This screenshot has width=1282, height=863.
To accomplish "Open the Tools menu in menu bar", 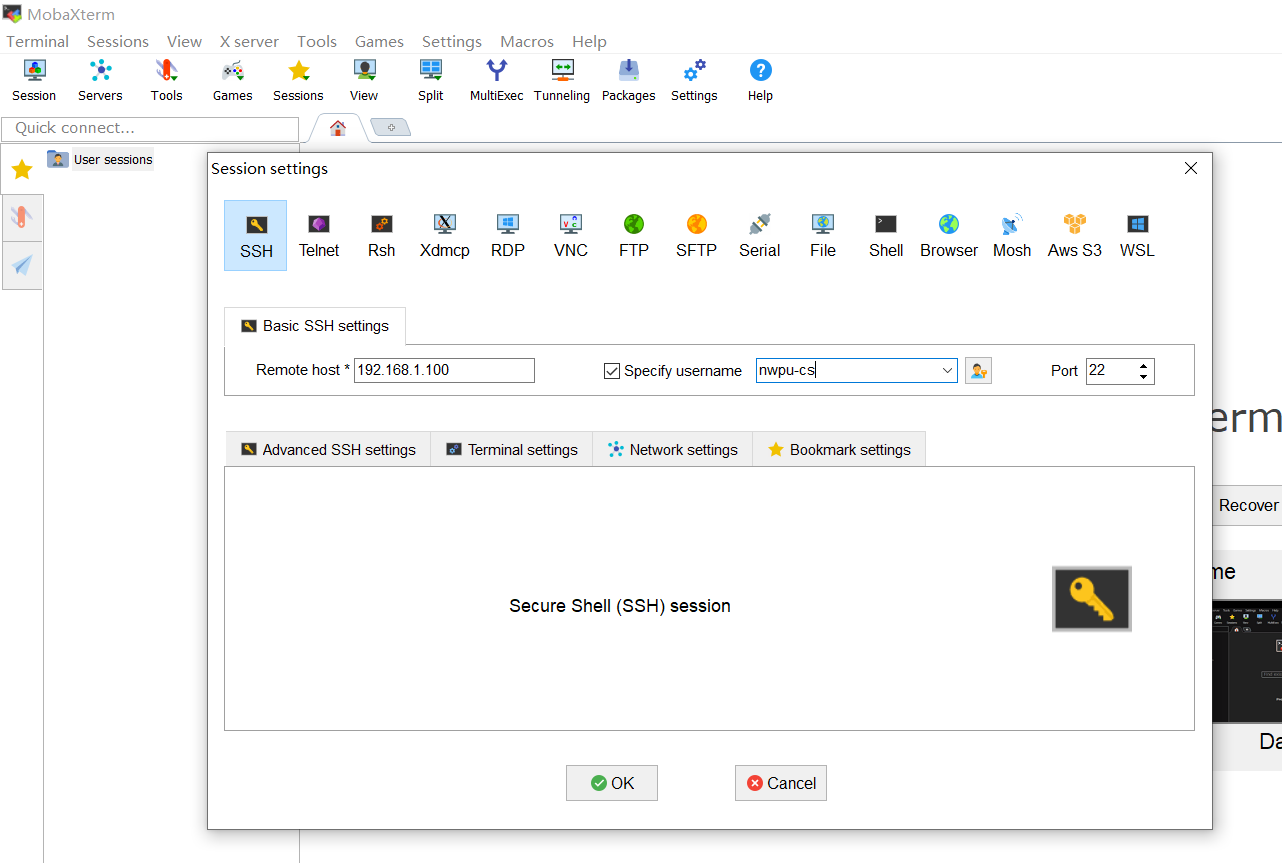I will pos(317,41).
